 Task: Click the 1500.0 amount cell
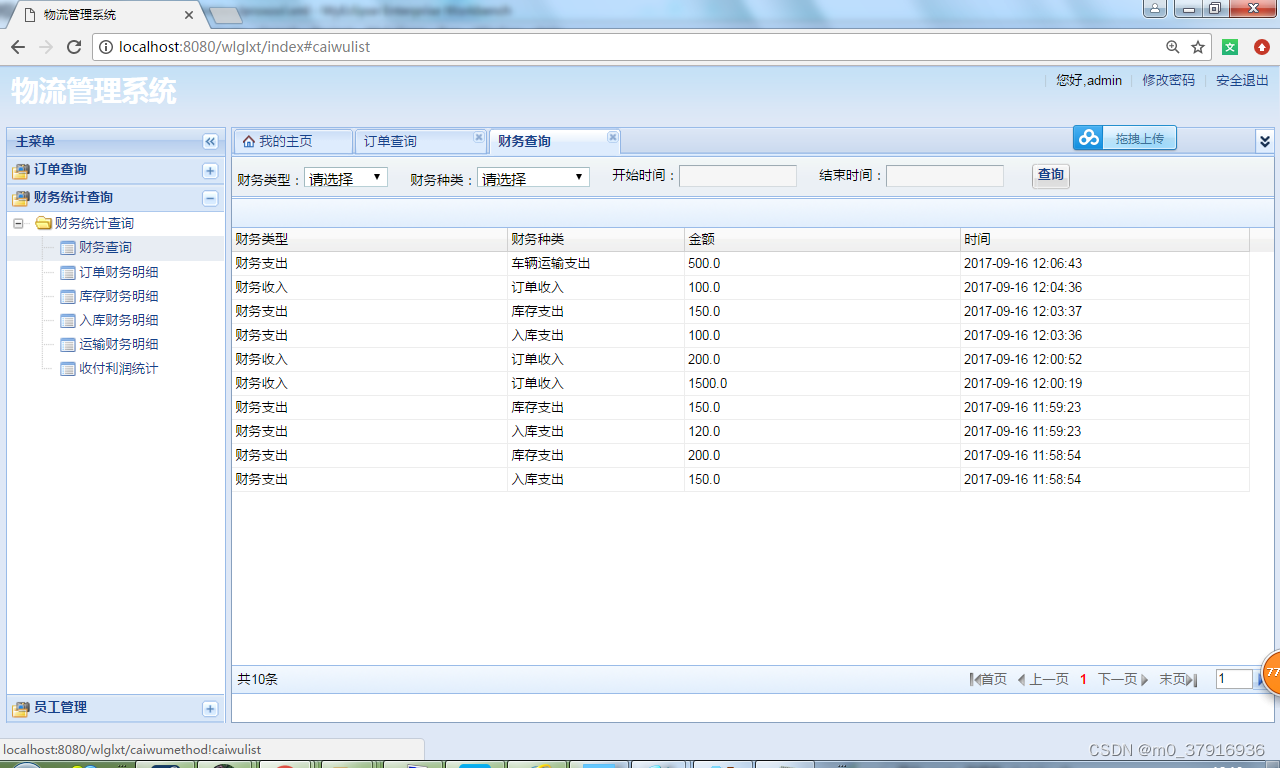pos(823,384)
